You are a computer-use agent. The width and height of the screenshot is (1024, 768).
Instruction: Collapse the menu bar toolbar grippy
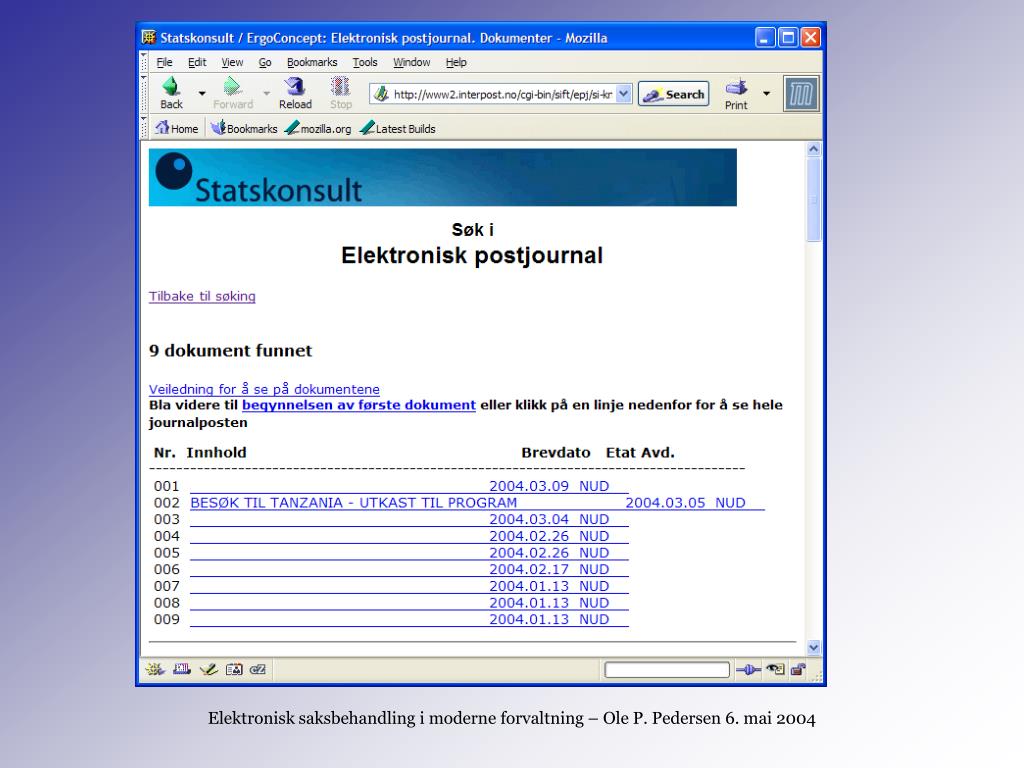[x=144, y=63]
